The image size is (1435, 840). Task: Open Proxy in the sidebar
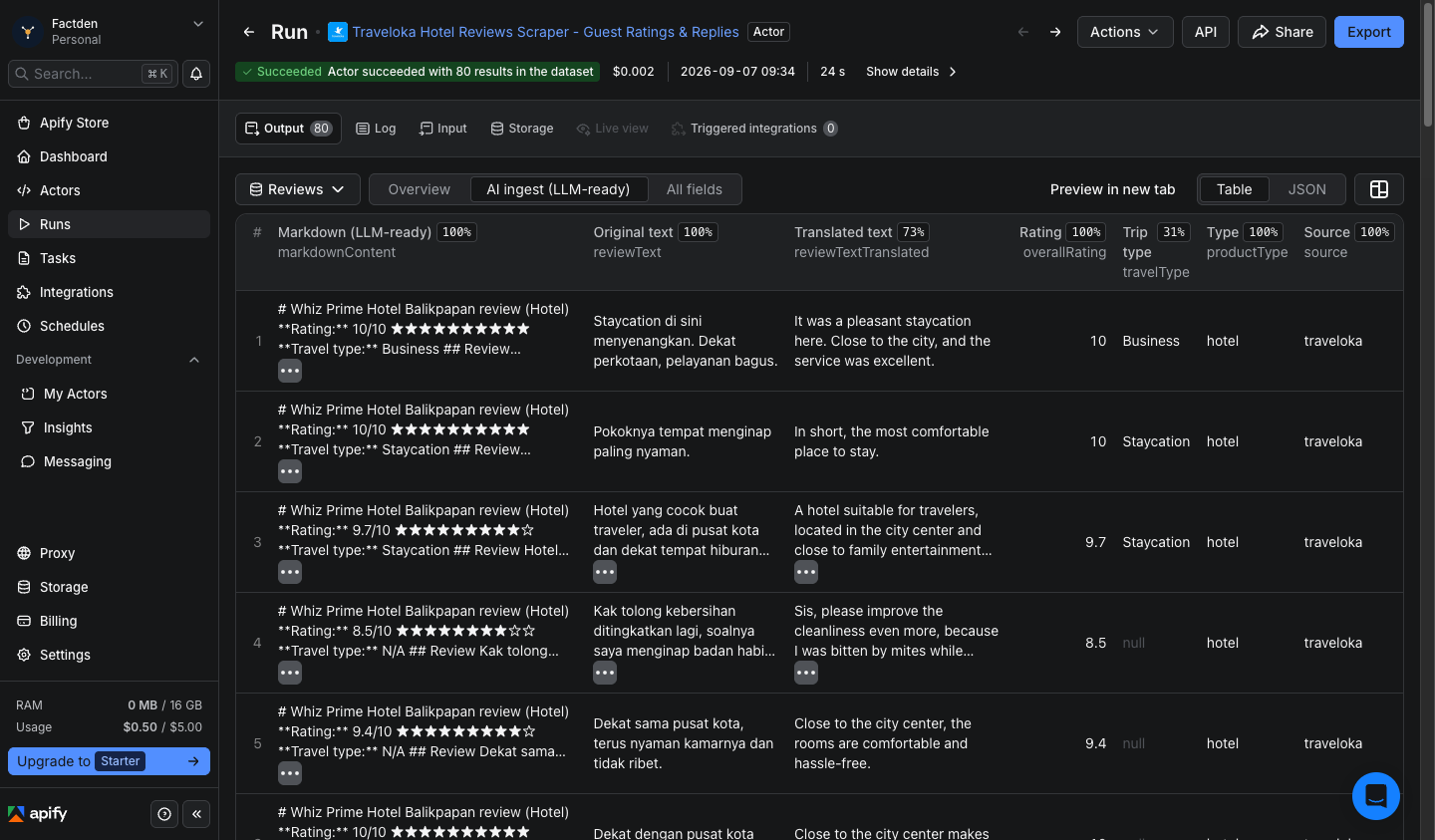(109, 553)
